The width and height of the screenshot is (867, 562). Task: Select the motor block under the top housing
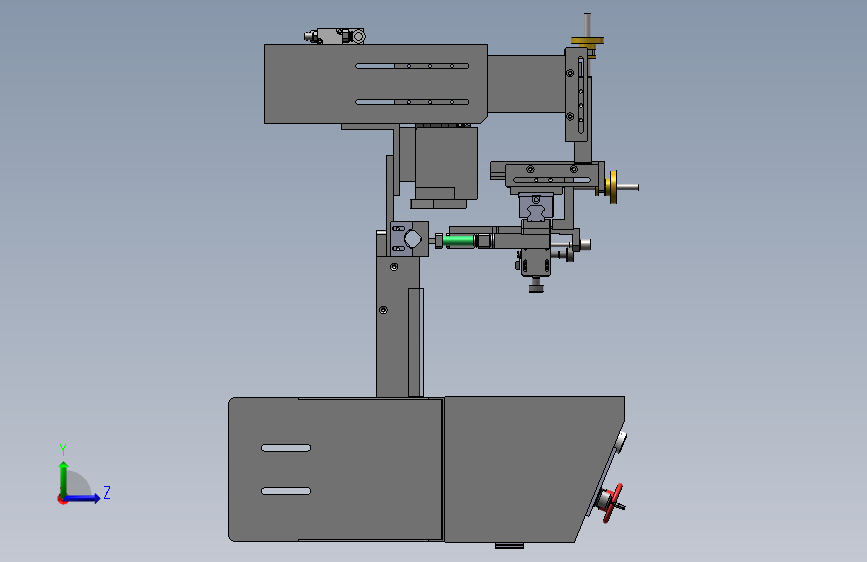[446, 163]
